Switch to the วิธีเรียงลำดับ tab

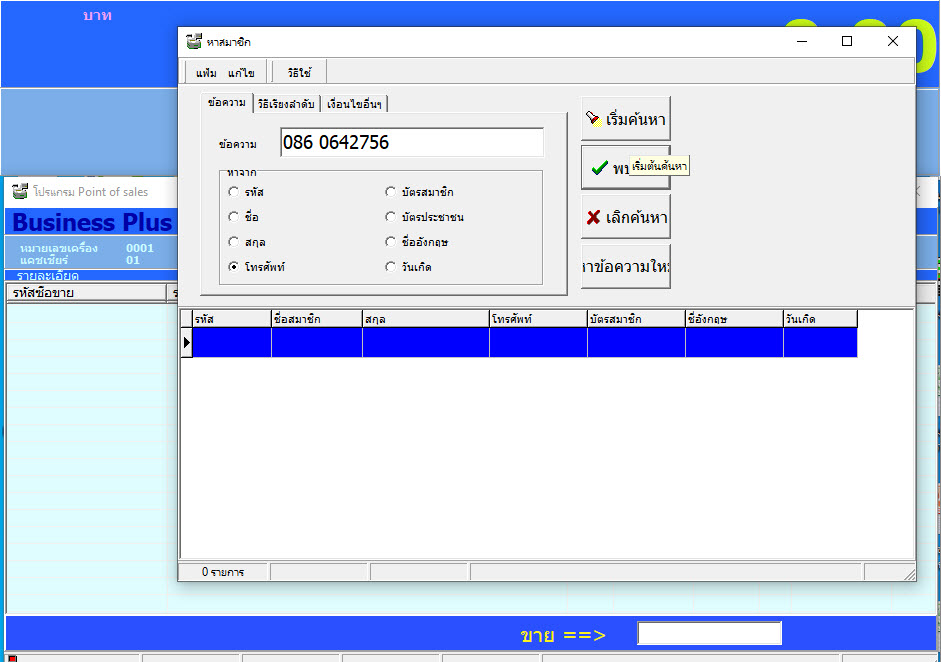(x=285, y=104)
